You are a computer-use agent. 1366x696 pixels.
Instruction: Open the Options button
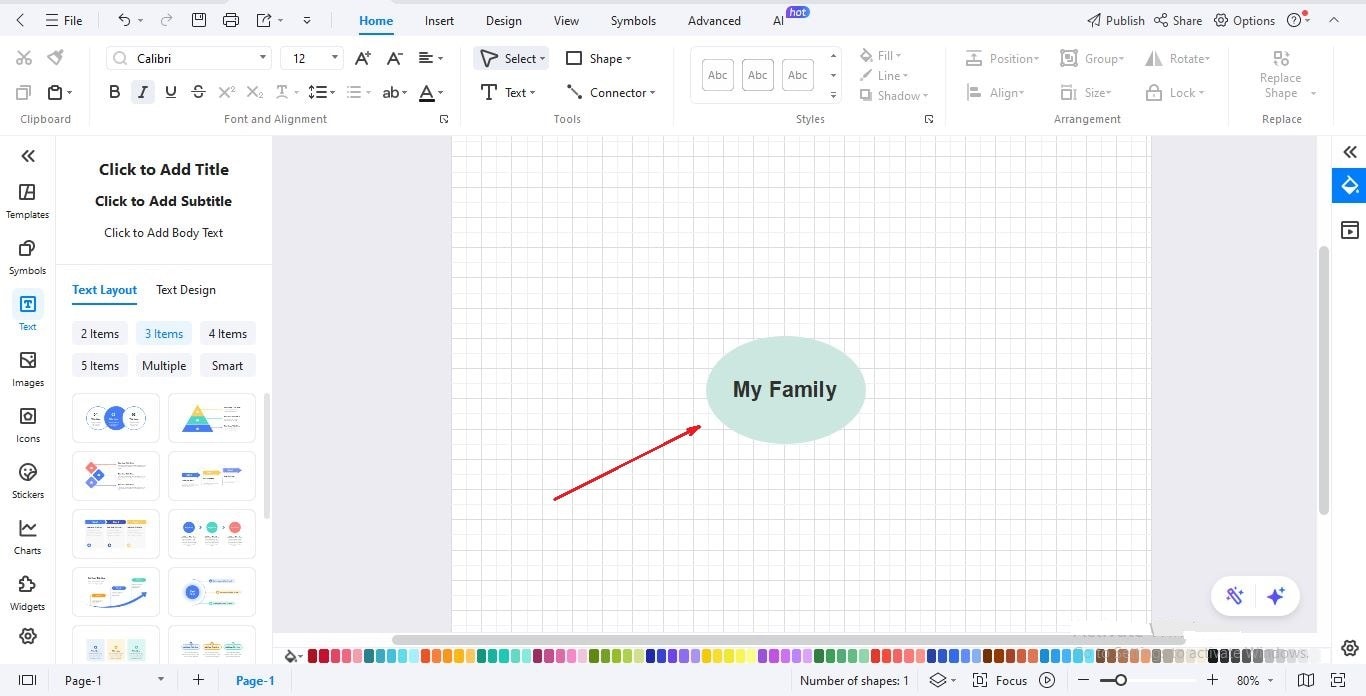(x=1244, y=20)
